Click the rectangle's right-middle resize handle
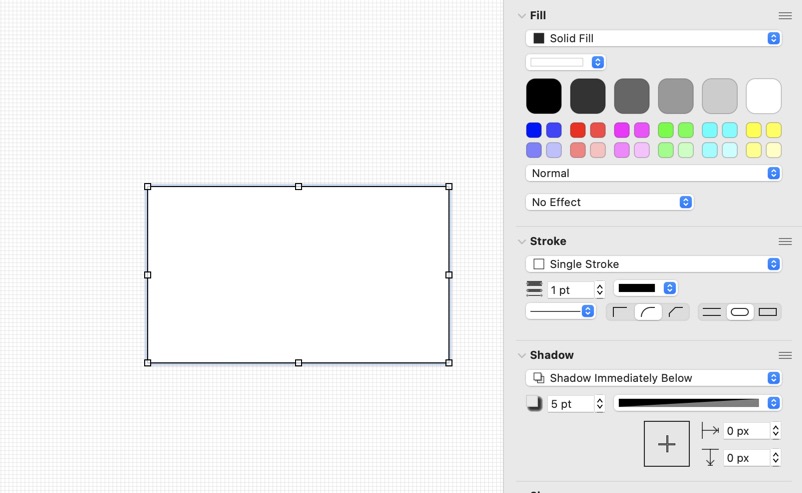 click(449, 275)
